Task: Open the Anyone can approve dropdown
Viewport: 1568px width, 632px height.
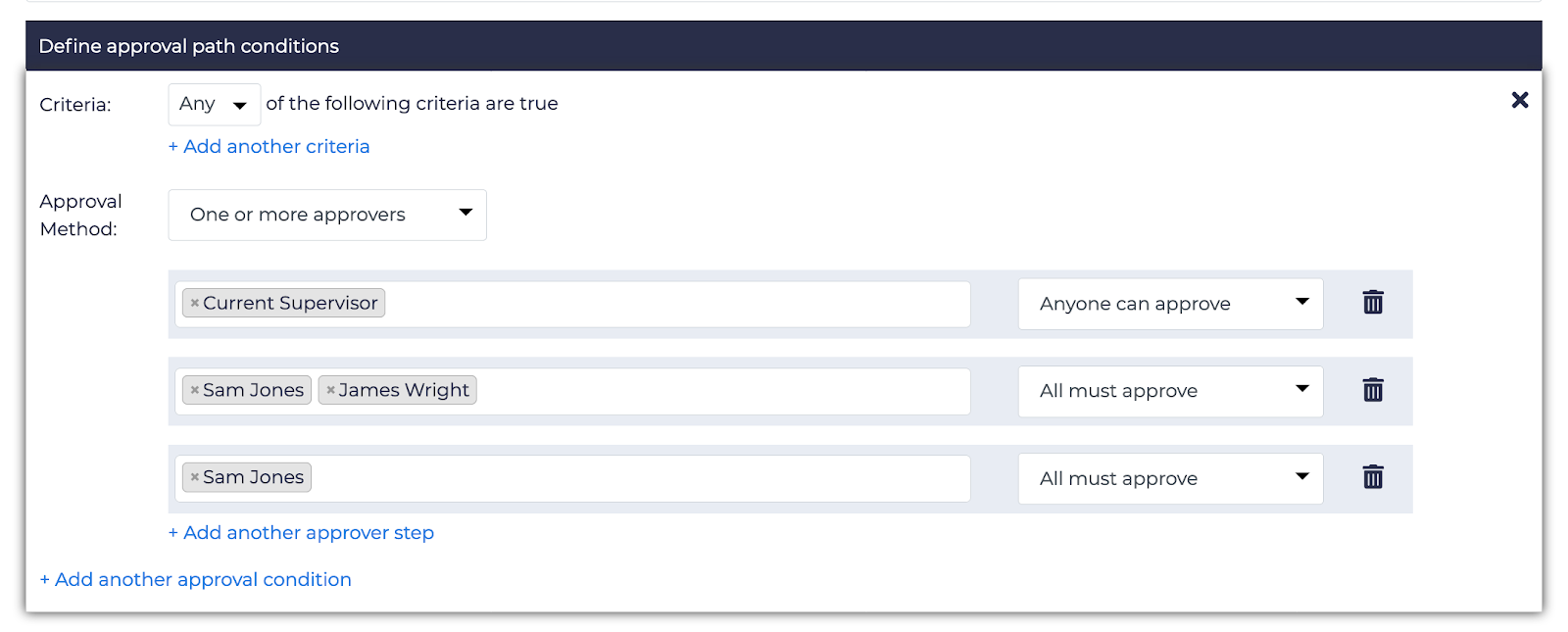Action: [x=1170, y=304]
